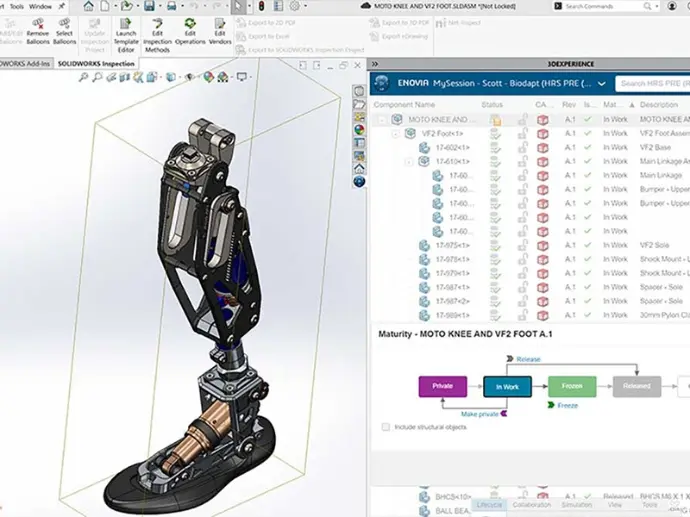
Task: Click the Edit Appearance color ball icon
Action: coord(208,77)
